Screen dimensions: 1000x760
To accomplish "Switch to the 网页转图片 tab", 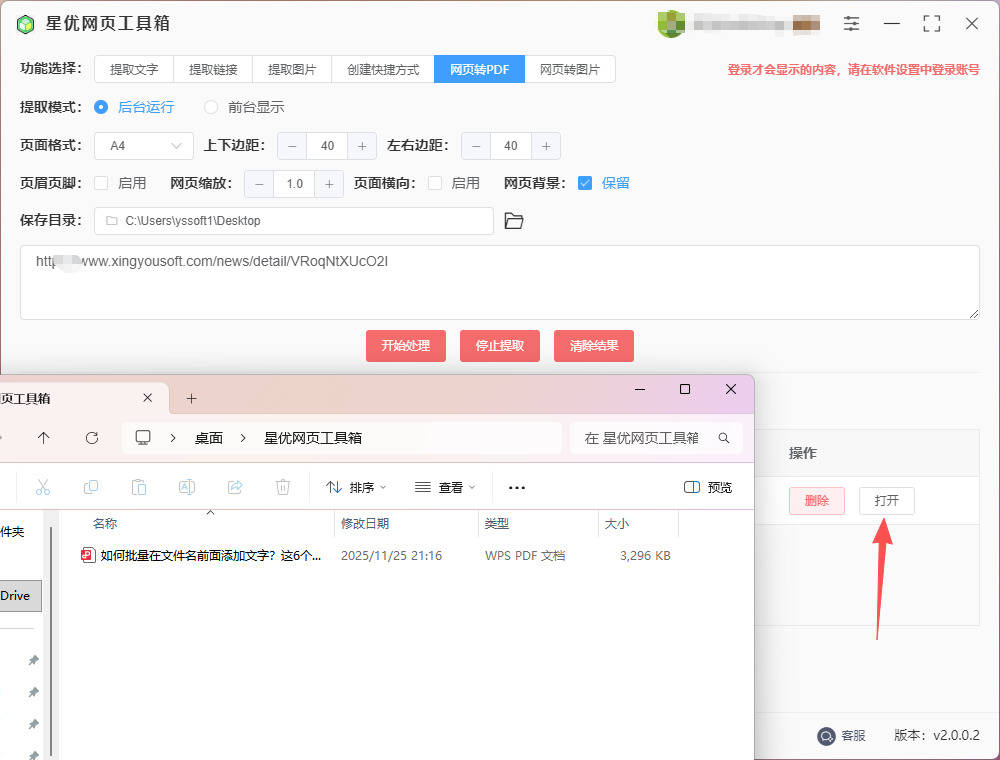I will point(570,69).
